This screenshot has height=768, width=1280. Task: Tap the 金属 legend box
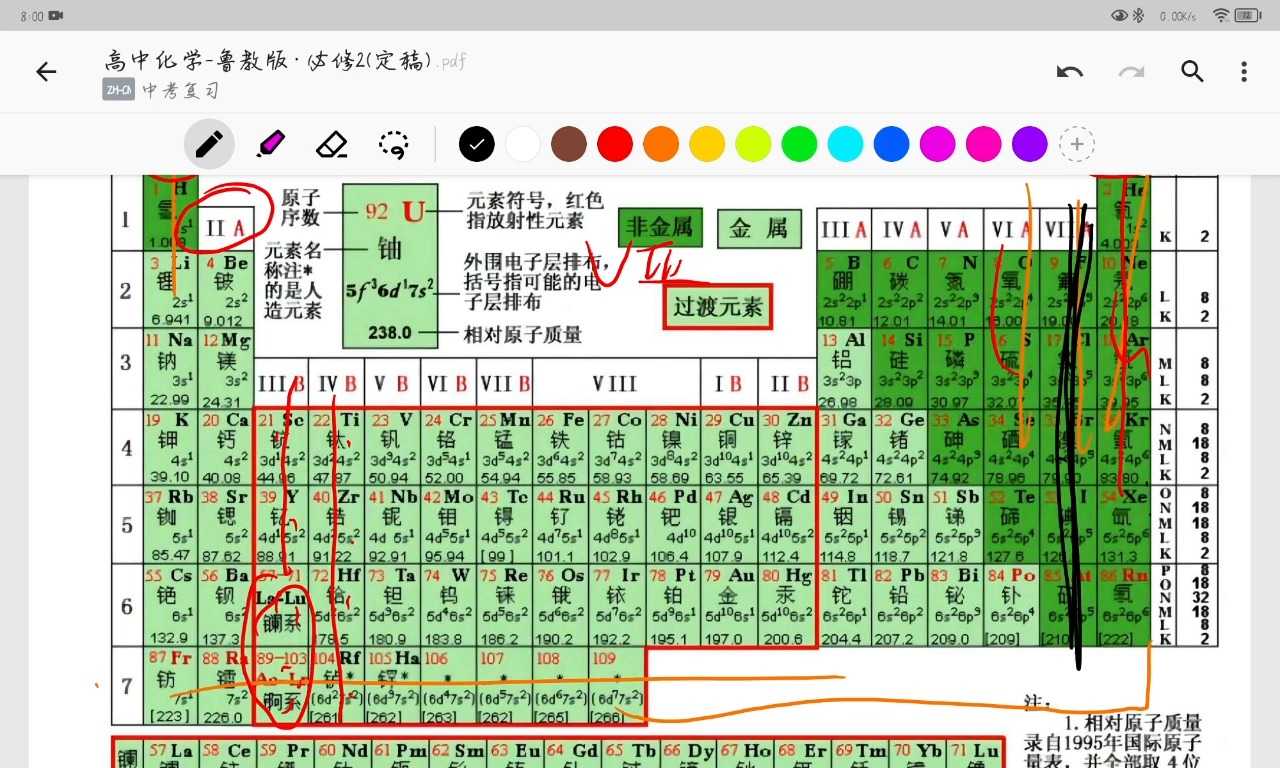click(760, 228)
